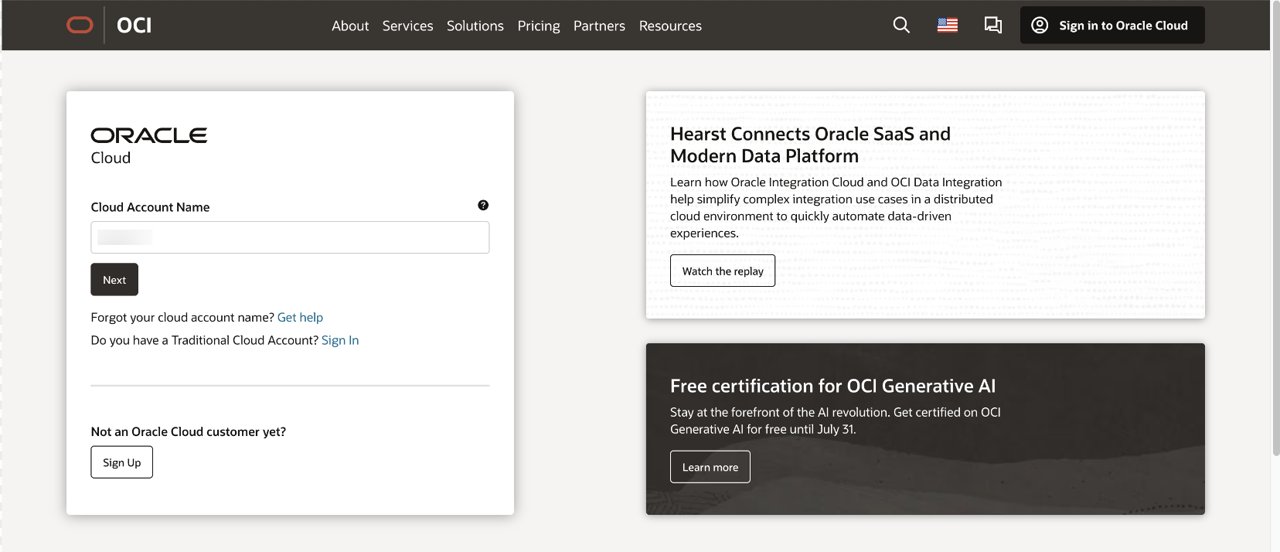1280x552 pixels.
Task: Open the search magnifier icon
Action: (901, 25)
